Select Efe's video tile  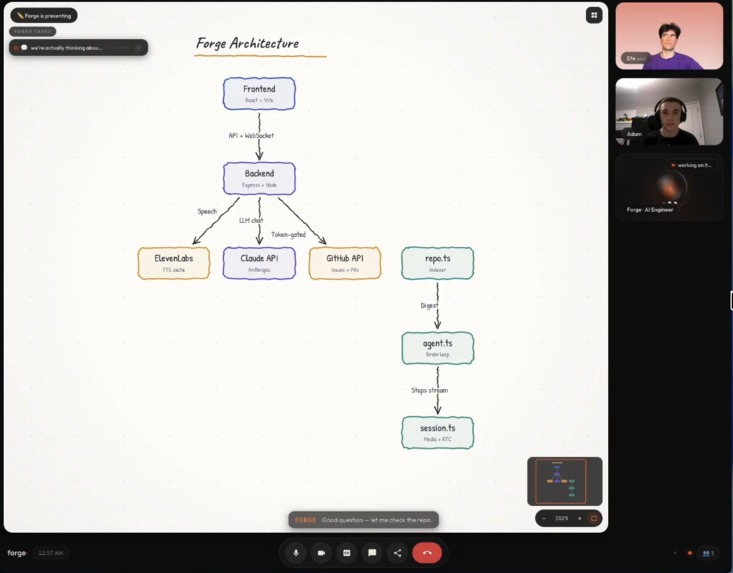click(x=669, y=36)
